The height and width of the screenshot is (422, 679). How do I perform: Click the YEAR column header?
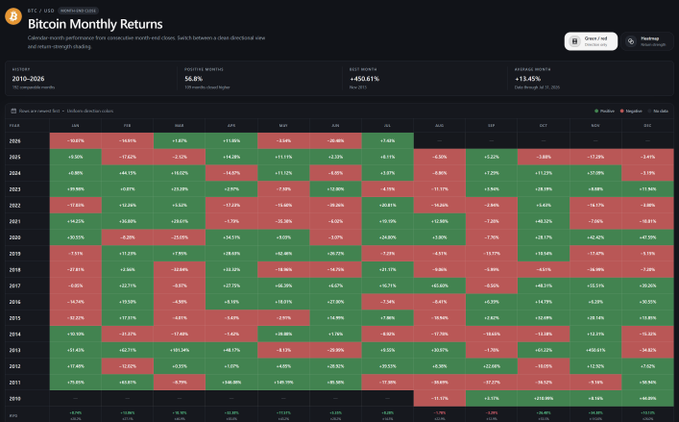click(x=14, y=126)
